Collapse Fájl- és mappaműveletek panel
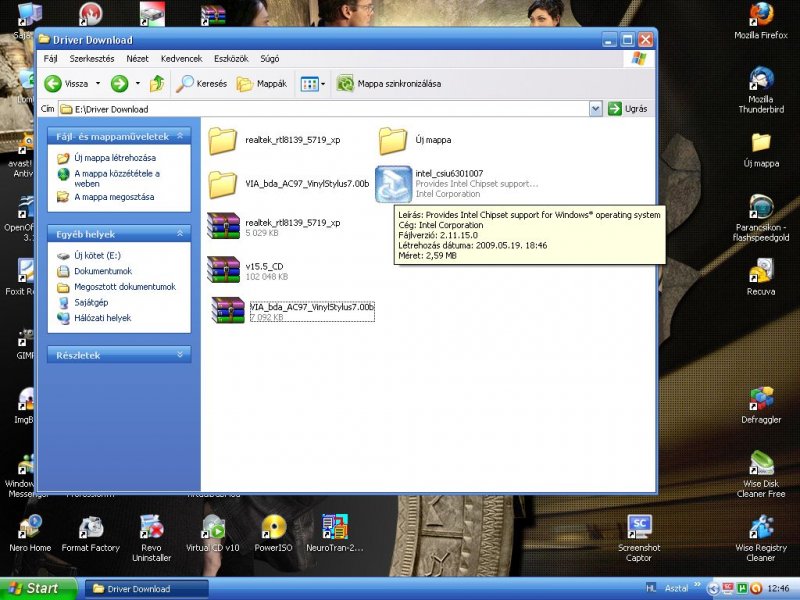The image size is (800, 600). (180, 136)
